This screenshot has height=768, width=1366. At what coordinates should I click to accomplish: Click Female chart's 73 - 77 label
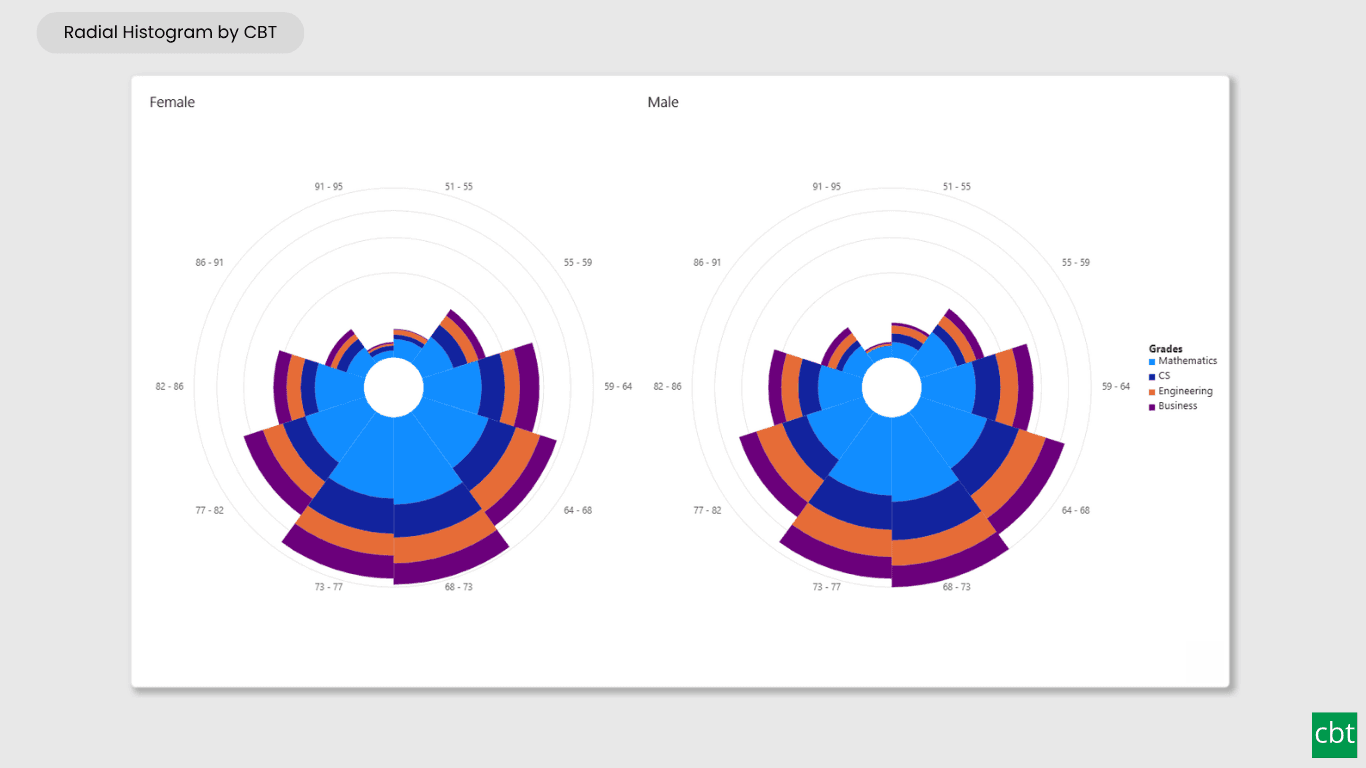(328, 587)
